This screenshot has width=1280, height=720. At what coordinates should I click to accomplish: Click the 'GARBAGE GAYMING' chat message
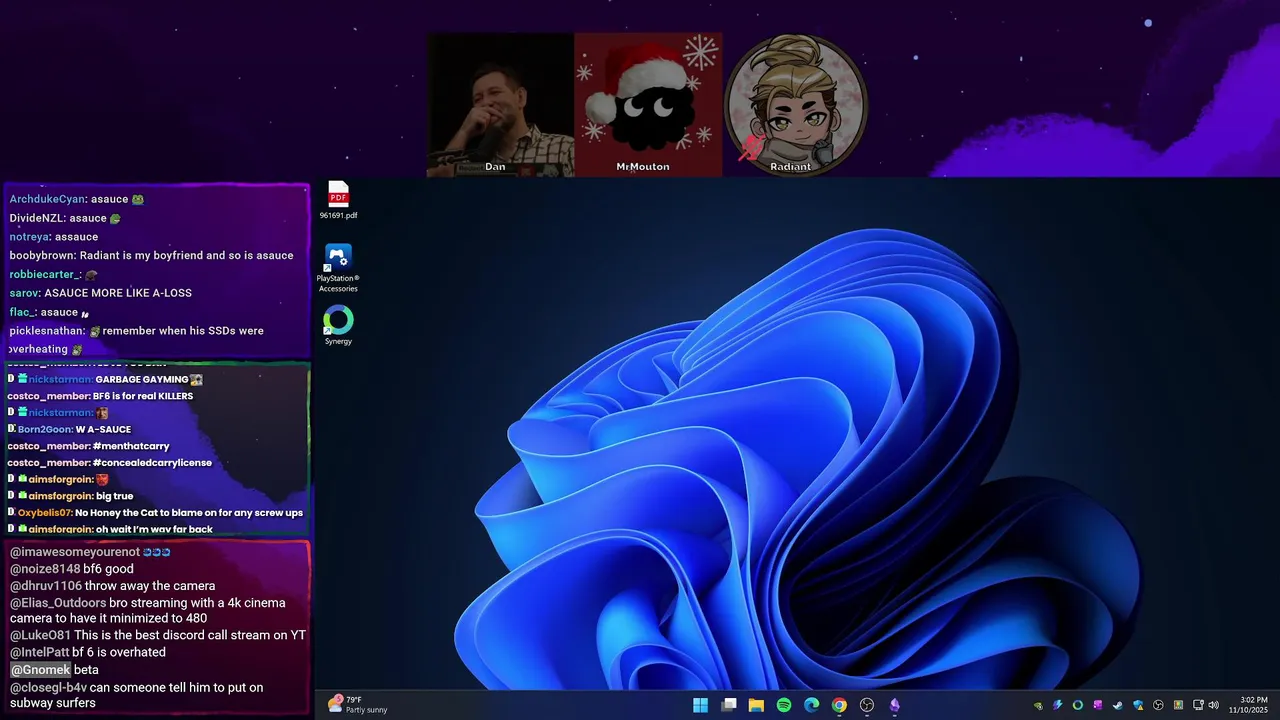tap(142, 379)
